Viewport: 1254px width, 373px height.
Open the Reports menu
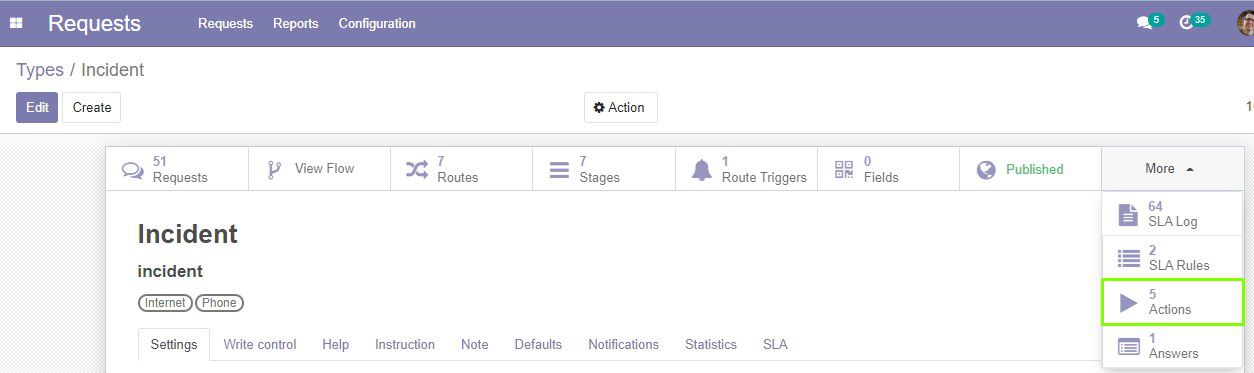pyautogui.click(x=296, y=23)
